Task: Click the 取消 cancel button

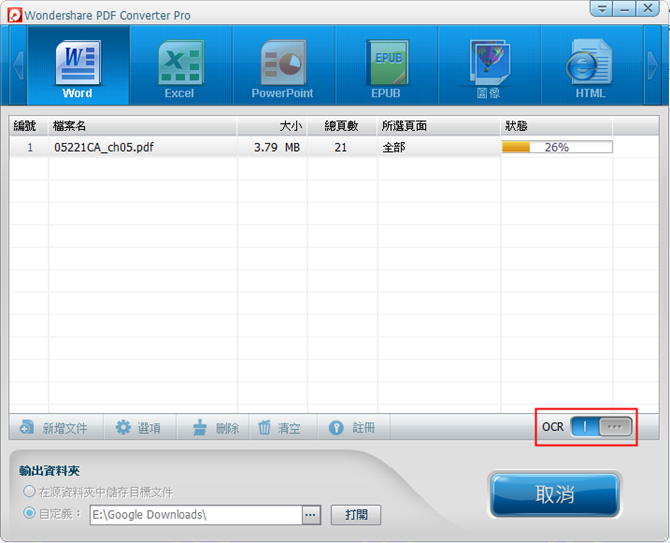Action: coord(554,495)
